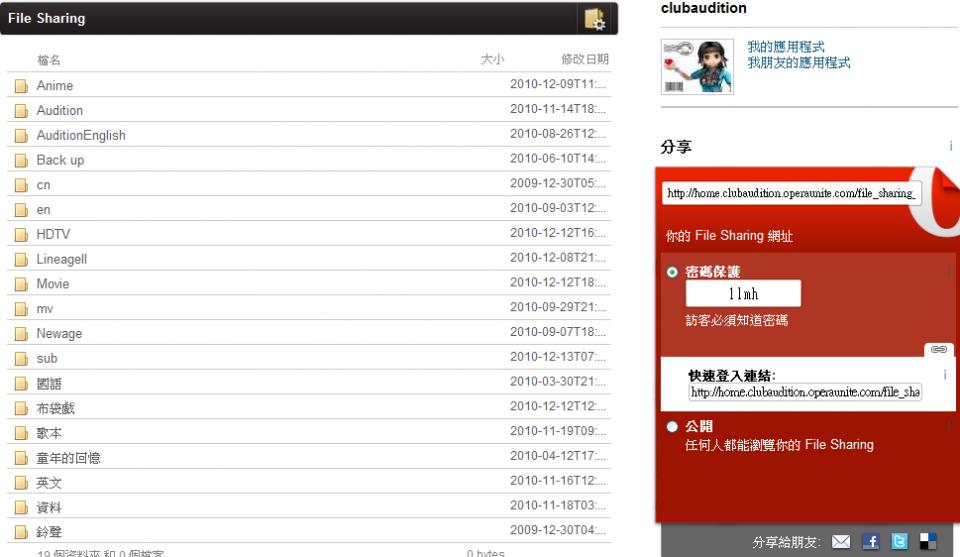960x557 pixels.
Task: Click the Back up folder name
Action: point(60,160)
